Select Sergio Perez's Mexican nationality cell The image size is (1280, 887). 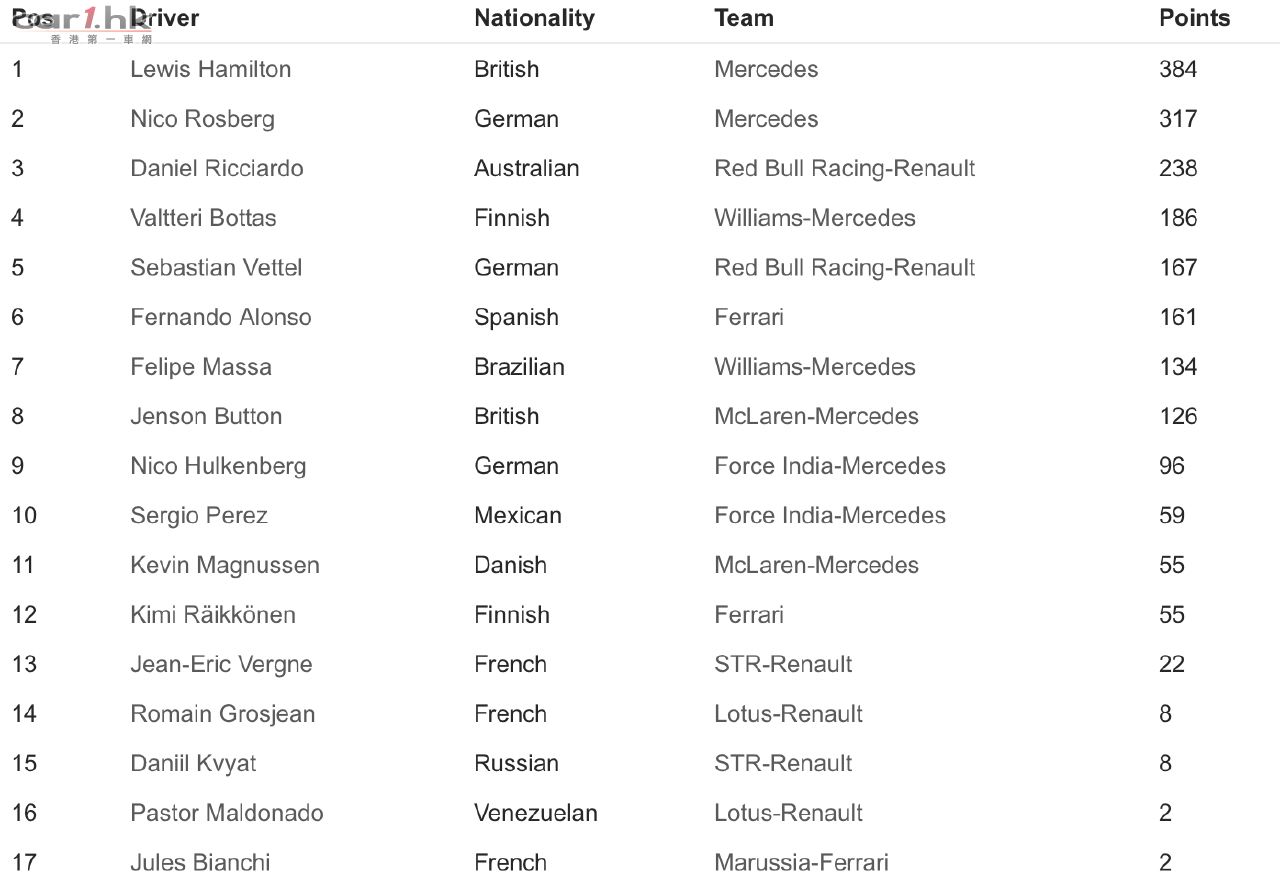coord(518,516)
